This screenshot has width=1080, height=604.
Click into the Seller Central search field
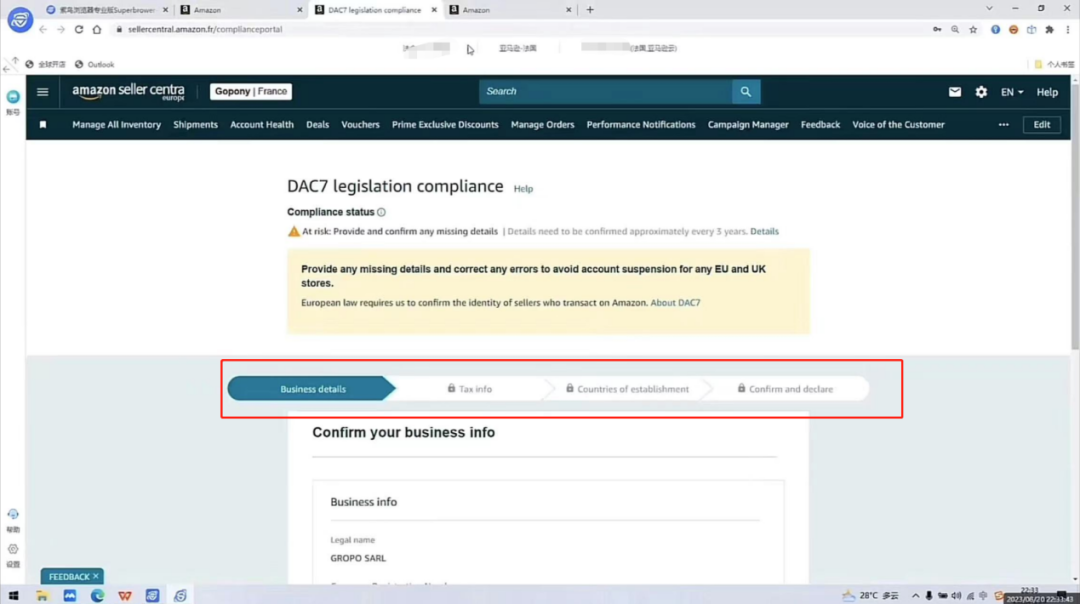606,92
